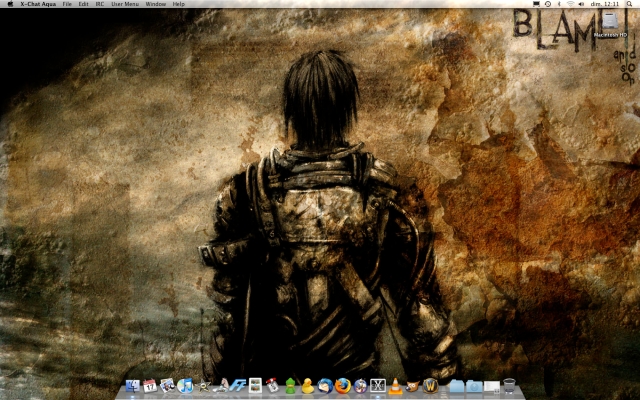Launch the green Adium bird icon

click(x=290, y=386)
